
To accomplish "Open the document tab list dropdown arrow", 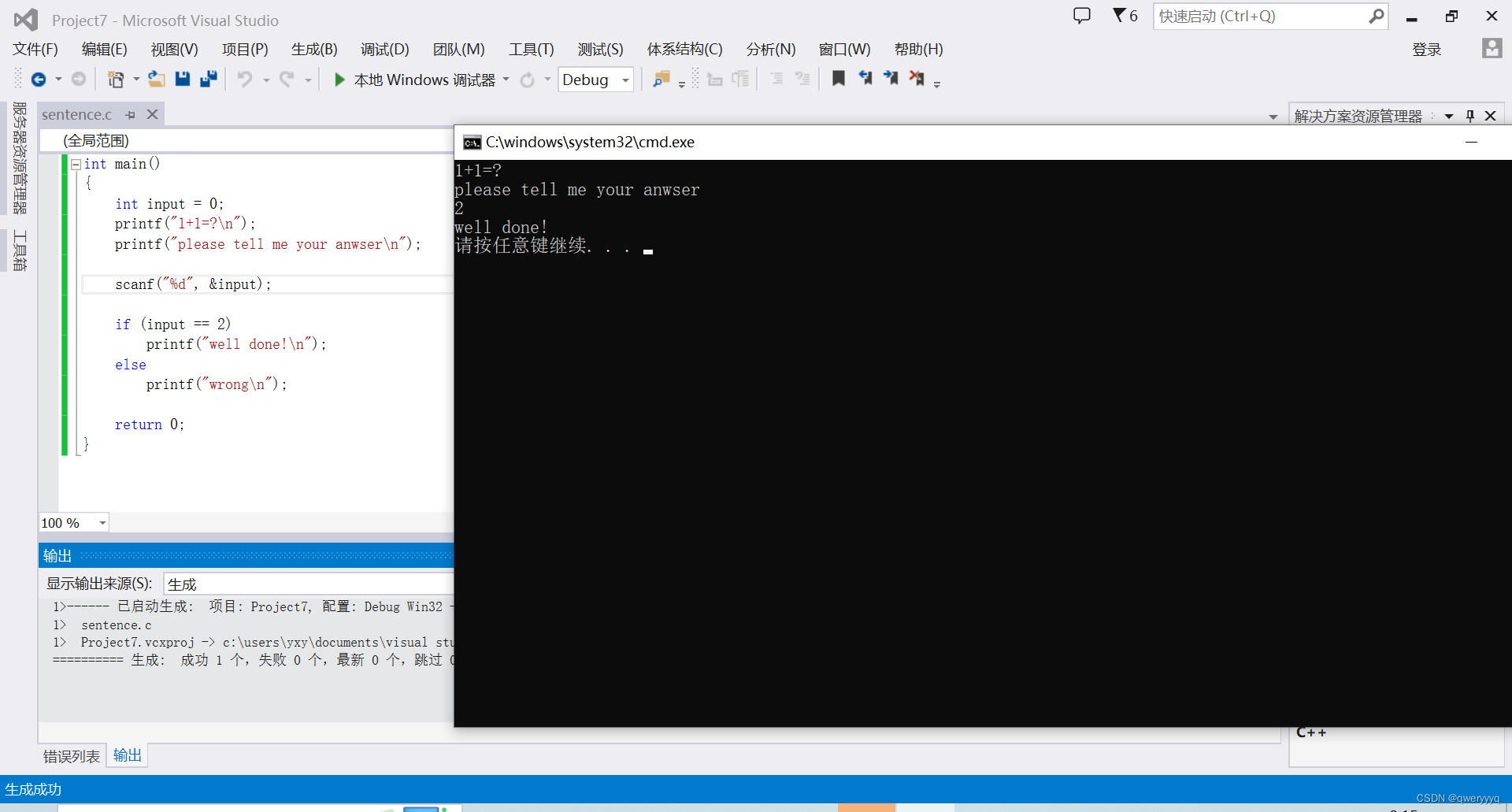I will (x=1273, y=117).
